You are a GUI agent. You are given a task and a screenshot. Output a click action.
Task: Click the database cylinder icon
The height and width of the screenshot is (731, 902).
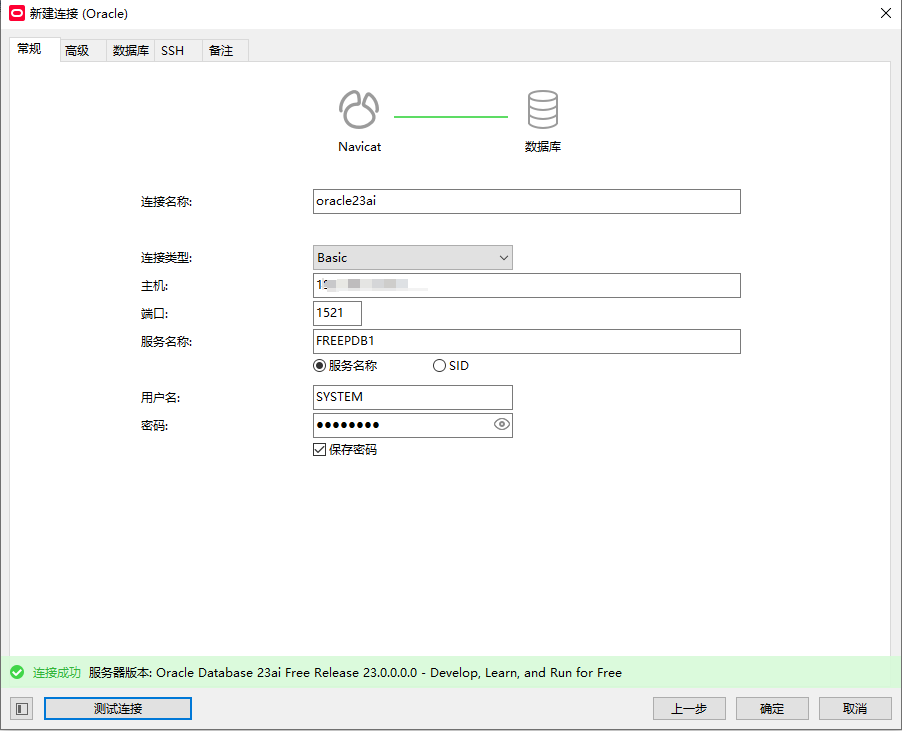point(542,109)
